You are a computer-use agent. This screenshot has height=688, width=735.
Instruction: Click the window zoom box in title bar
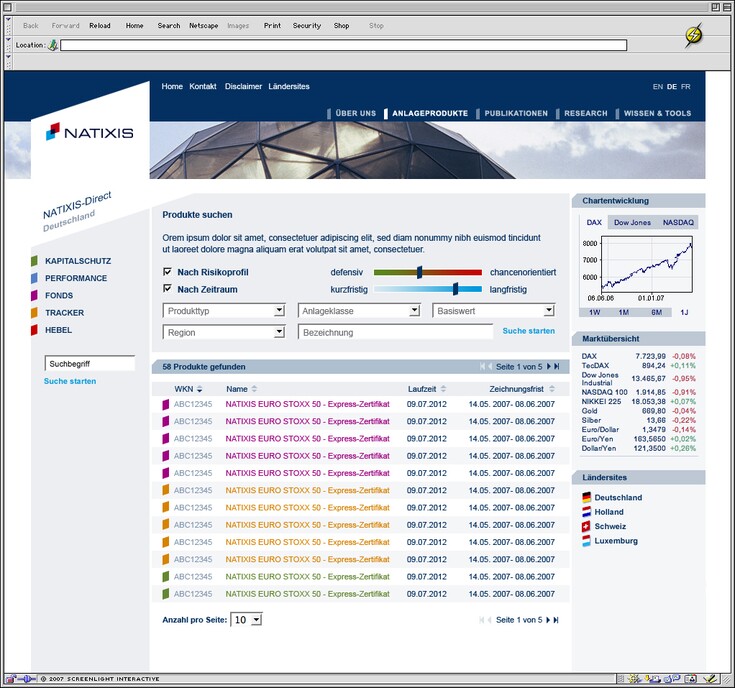715,7
